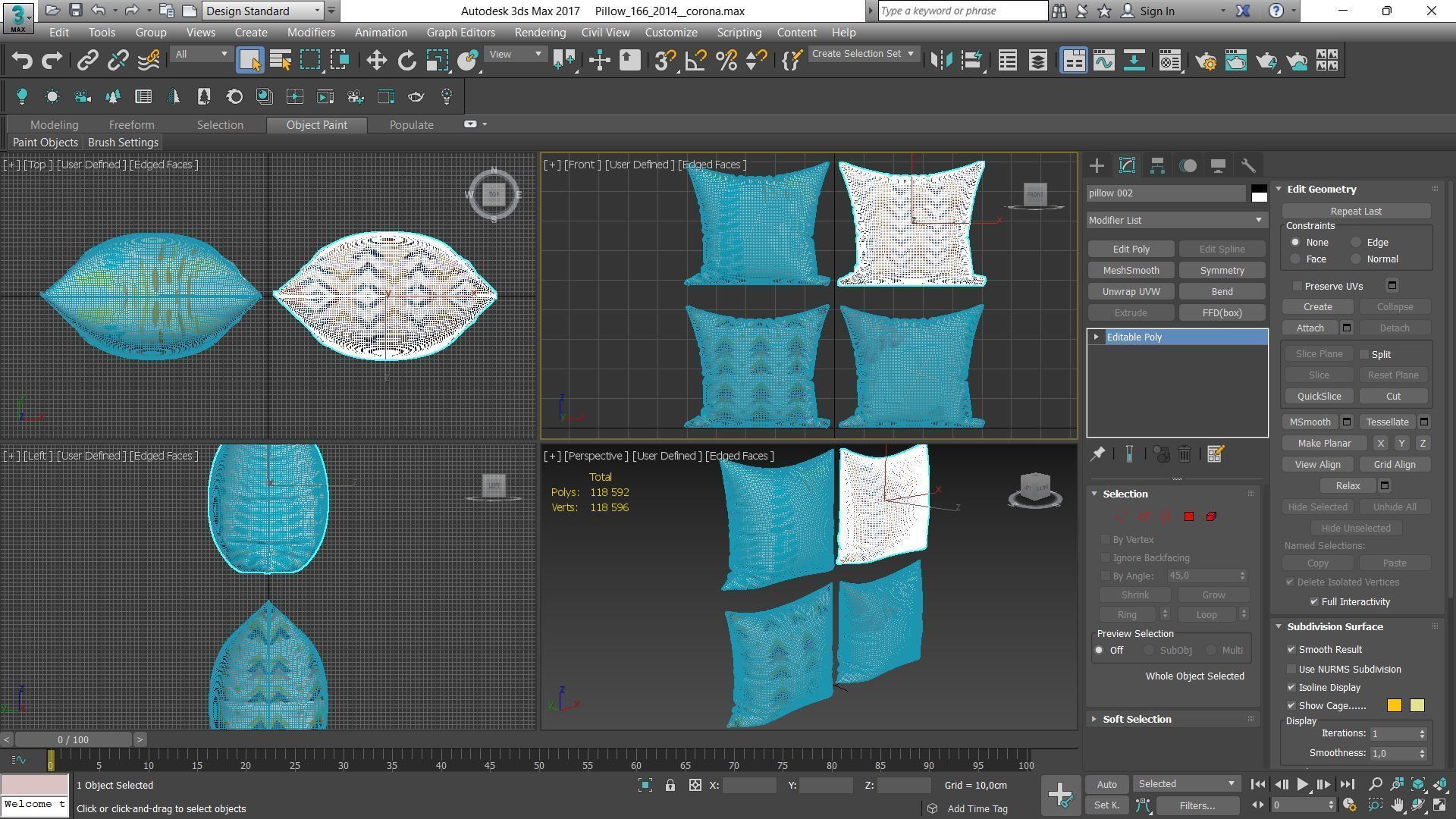Image resolution: width=1456 pixels, height=819 pixels.
Task: Select the Face constraint radio button
Action: coord(1295,259)
